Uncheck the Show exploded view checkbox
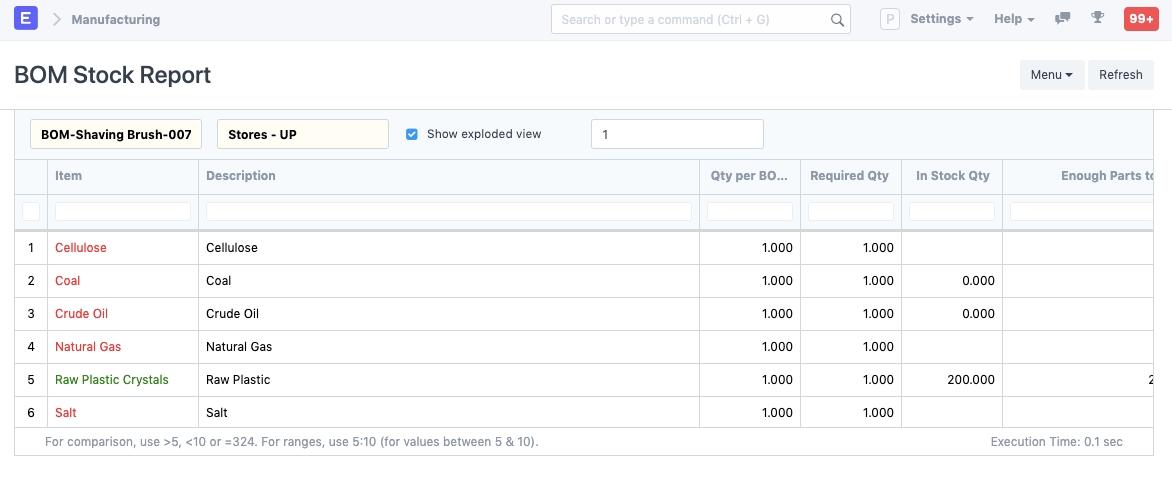This screenshot has height=479, width=1172. click(412, 134)
